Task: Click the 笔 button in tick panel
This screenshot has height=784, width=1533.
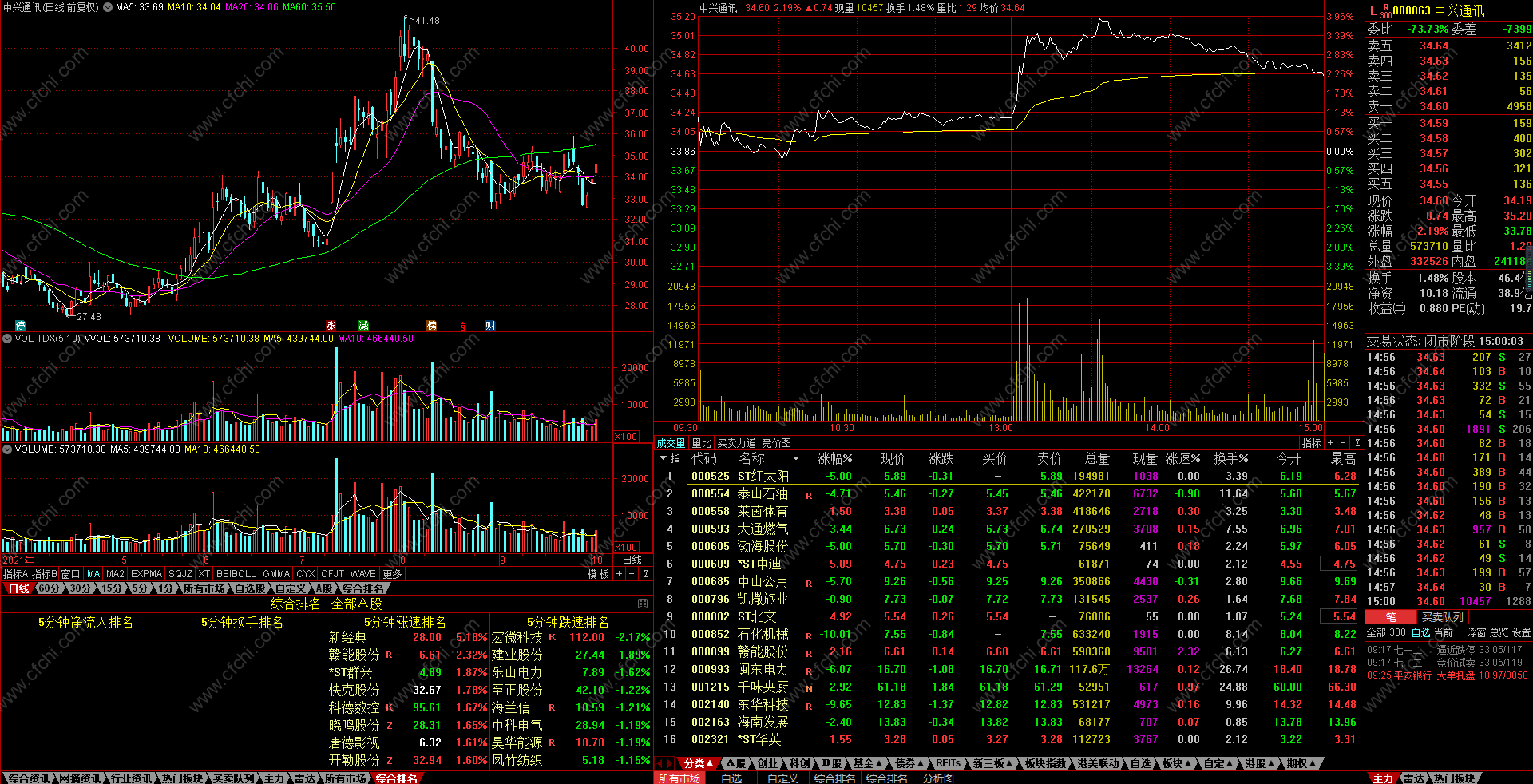Action: click(1390, 617)
